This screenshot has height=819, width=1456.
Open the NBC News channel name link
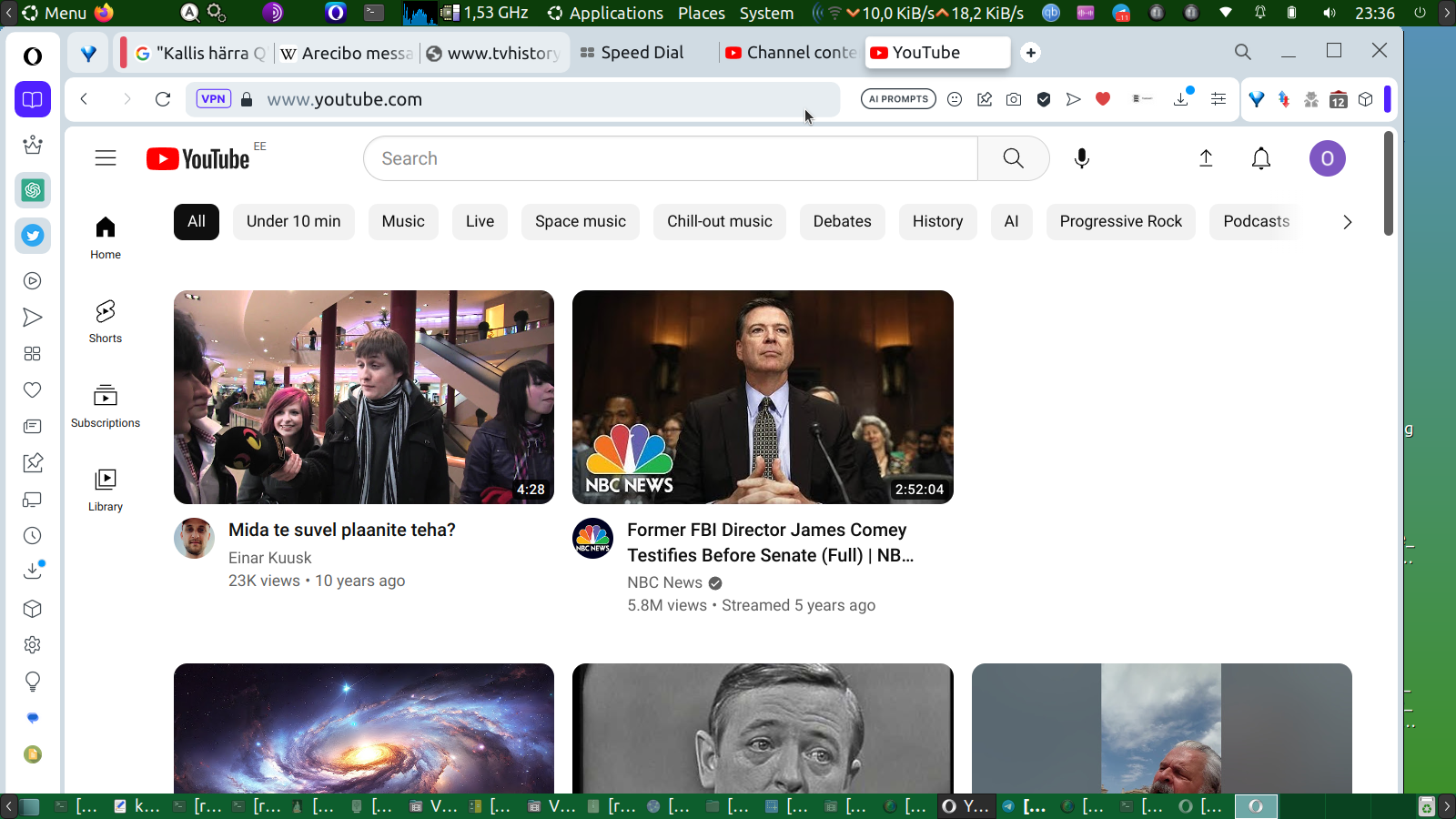pos(665,582)
